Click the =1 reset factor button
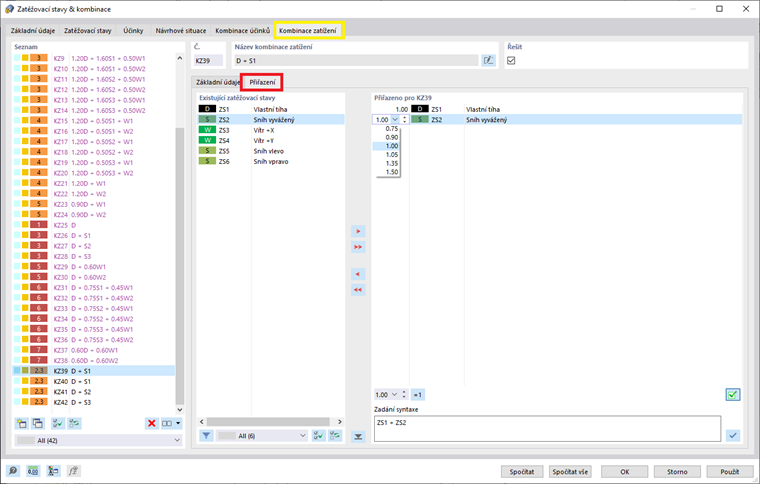Viewport: 760px width, 484px height. [417, 395]
